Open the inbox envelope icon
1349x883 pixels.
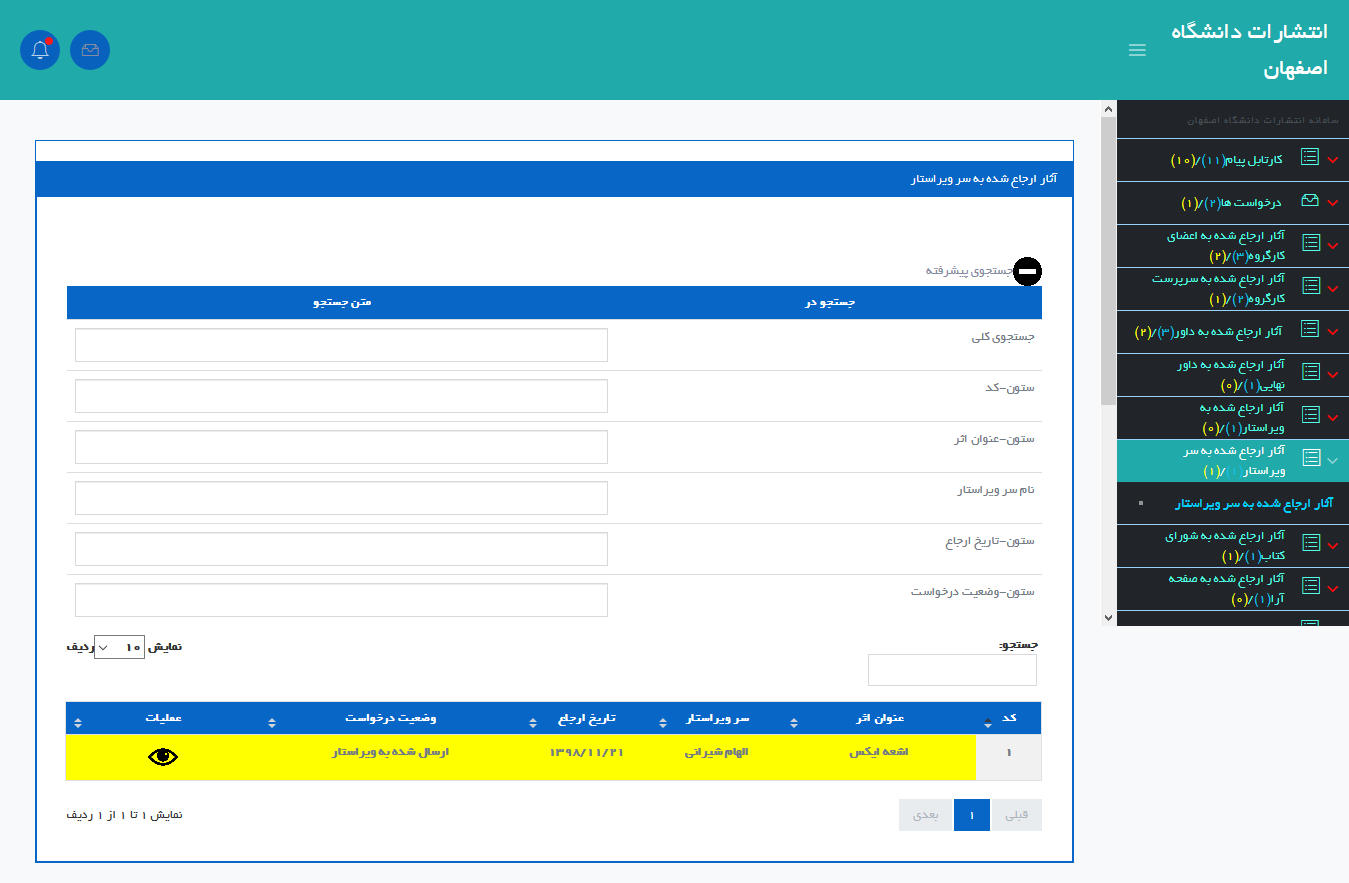(x=90, y=50)
